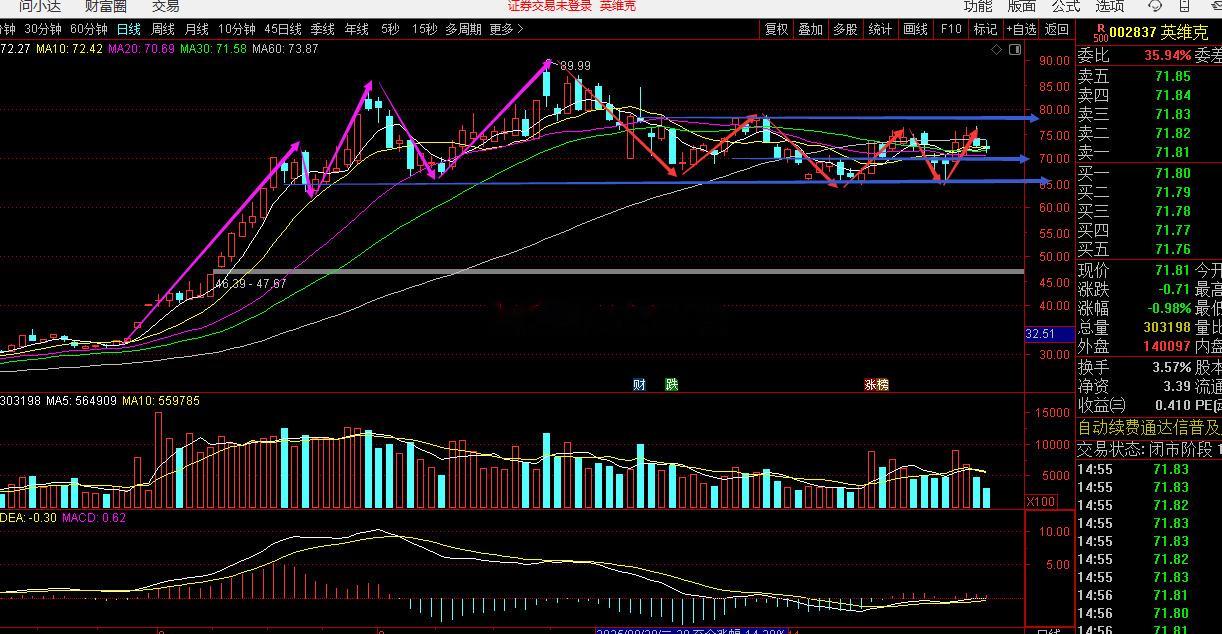Open the 交易 trading menu
The image size is (1222, 634).
[166, 6]
